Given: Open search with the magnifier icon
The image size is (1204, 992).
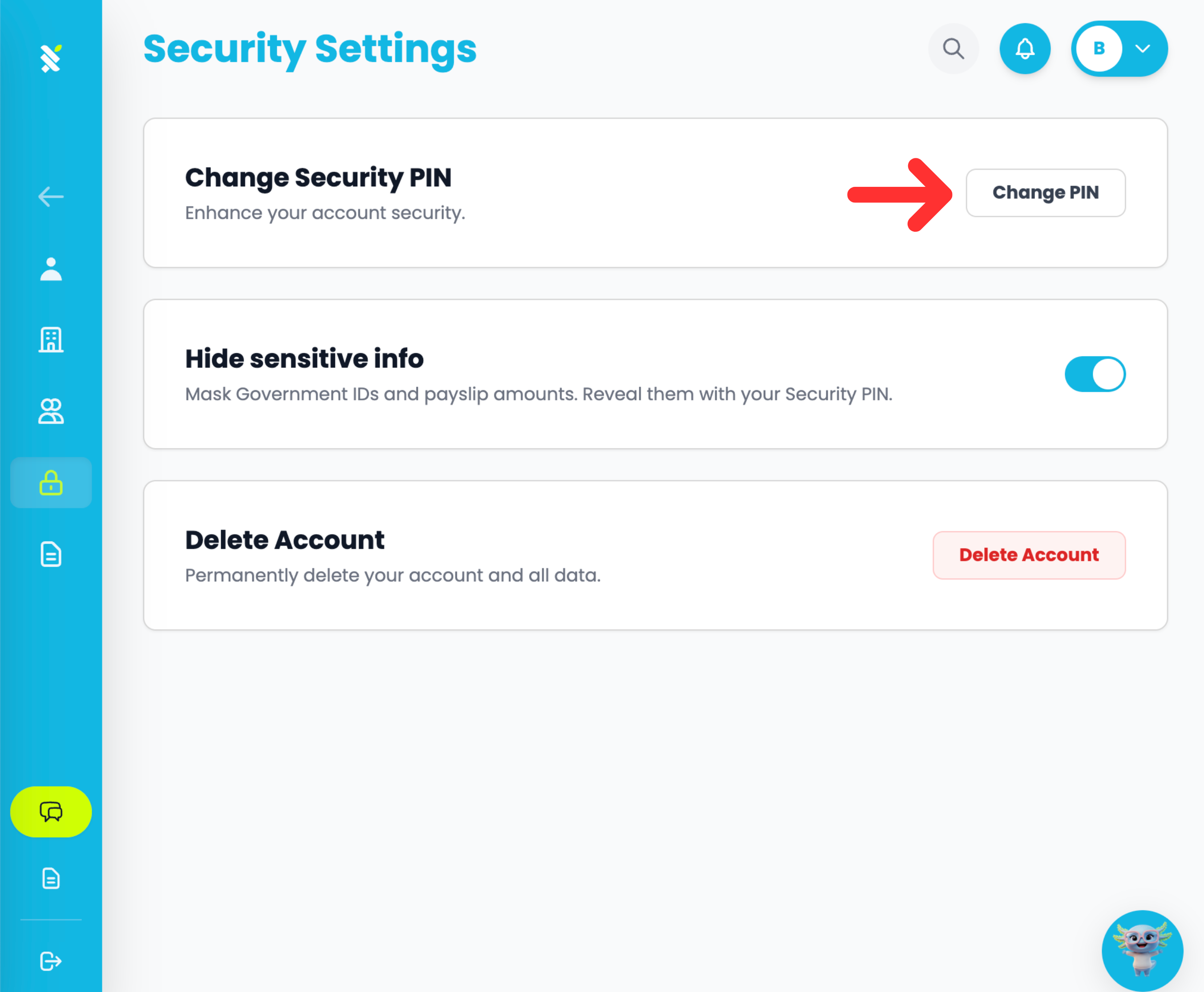Looking at the screenshot, I should pos(953,48).
